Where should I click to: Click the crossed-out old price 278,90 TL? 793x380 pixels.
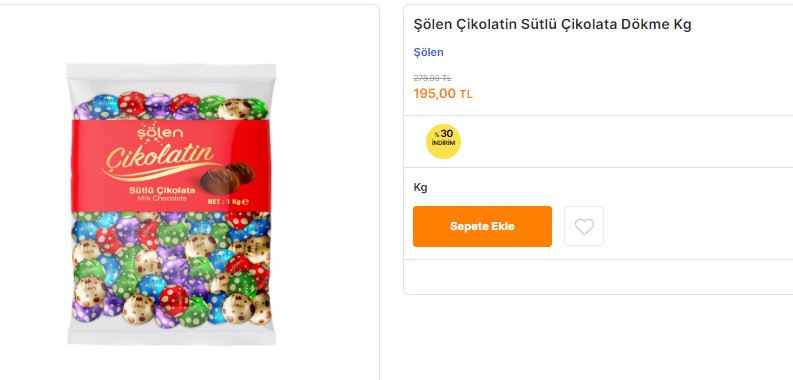(432, 78)
